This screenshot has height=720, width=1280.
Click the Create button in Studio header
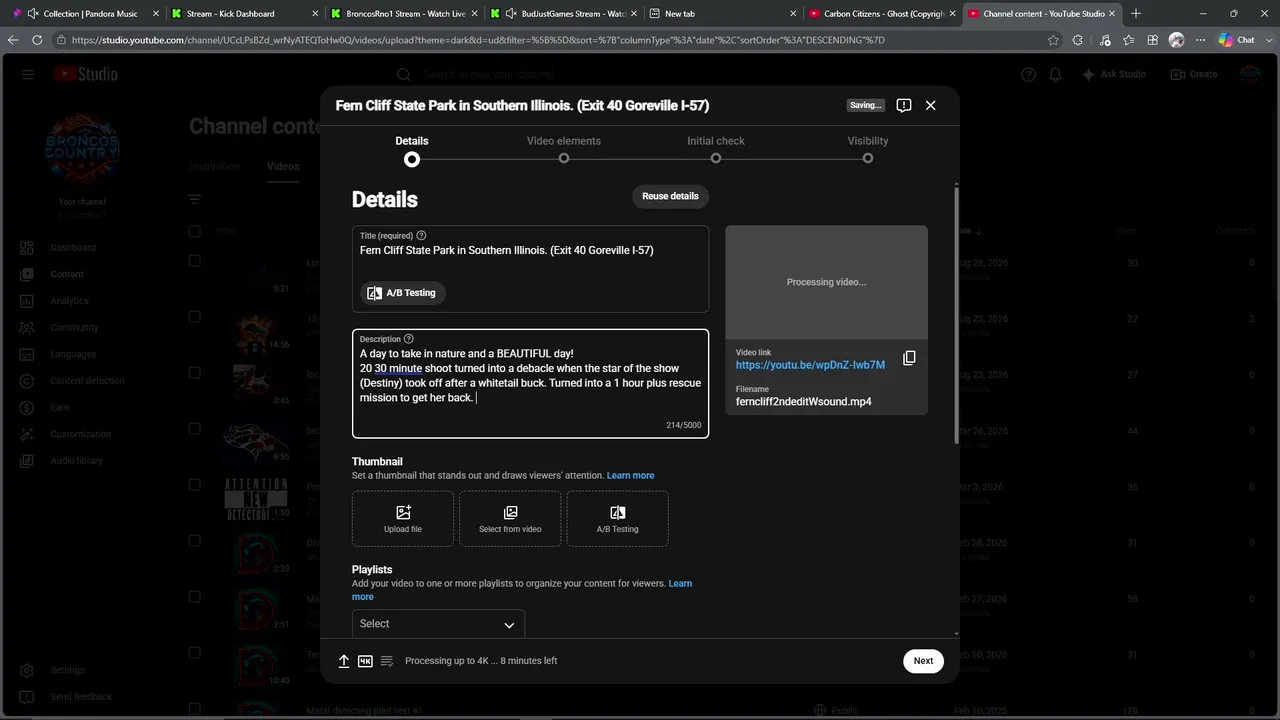click(1194, 75)
